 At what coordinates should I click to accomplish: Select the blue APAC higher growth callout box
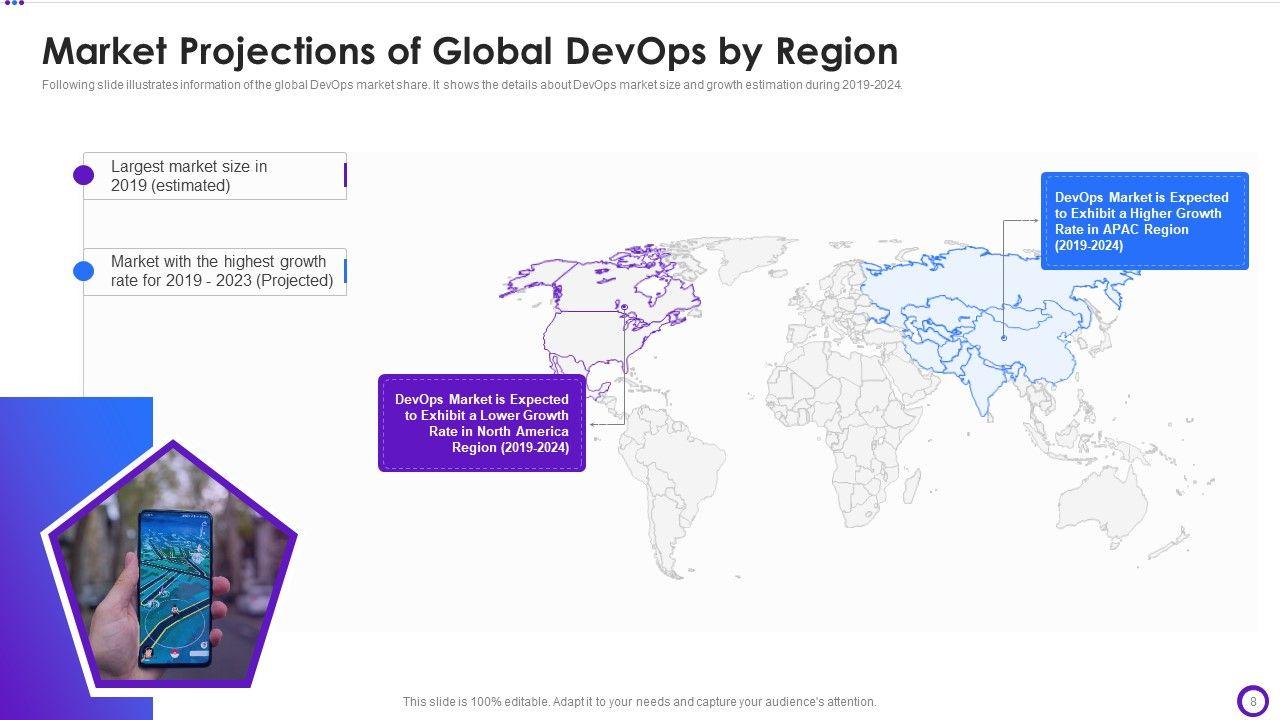coord(1144,221)
